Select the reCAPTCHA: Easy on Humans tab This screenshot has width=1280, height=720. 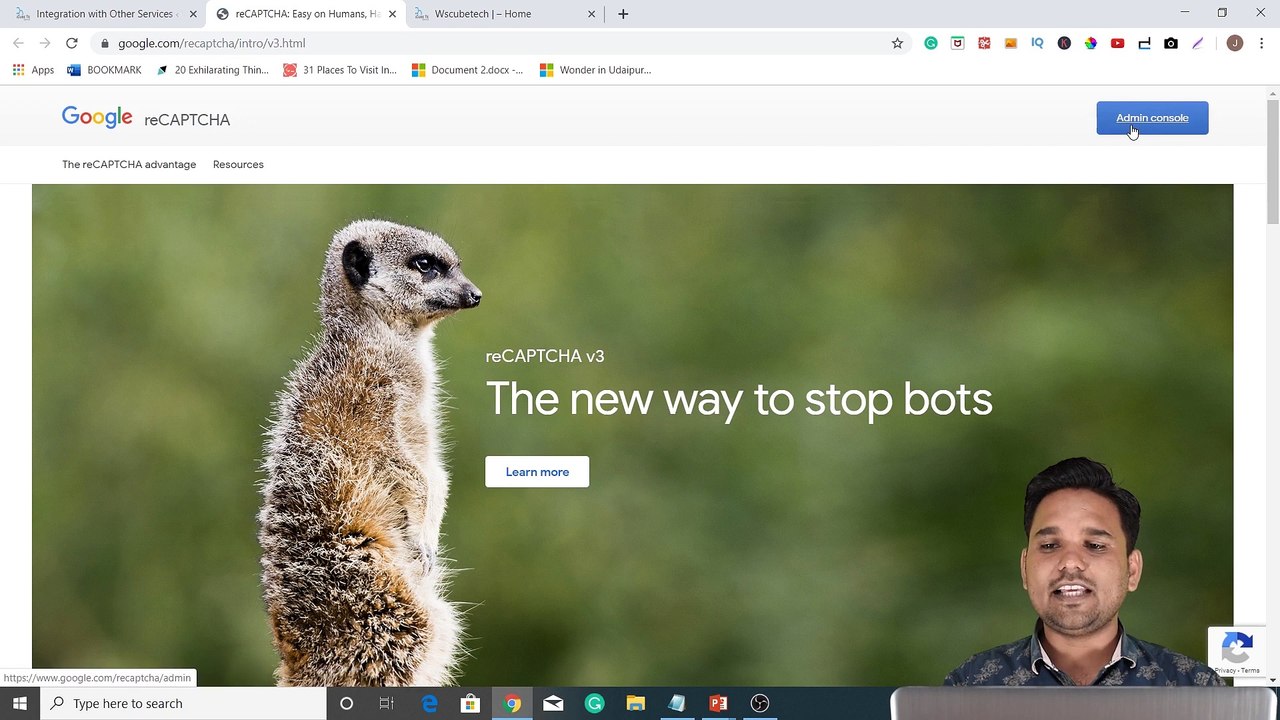305,14
